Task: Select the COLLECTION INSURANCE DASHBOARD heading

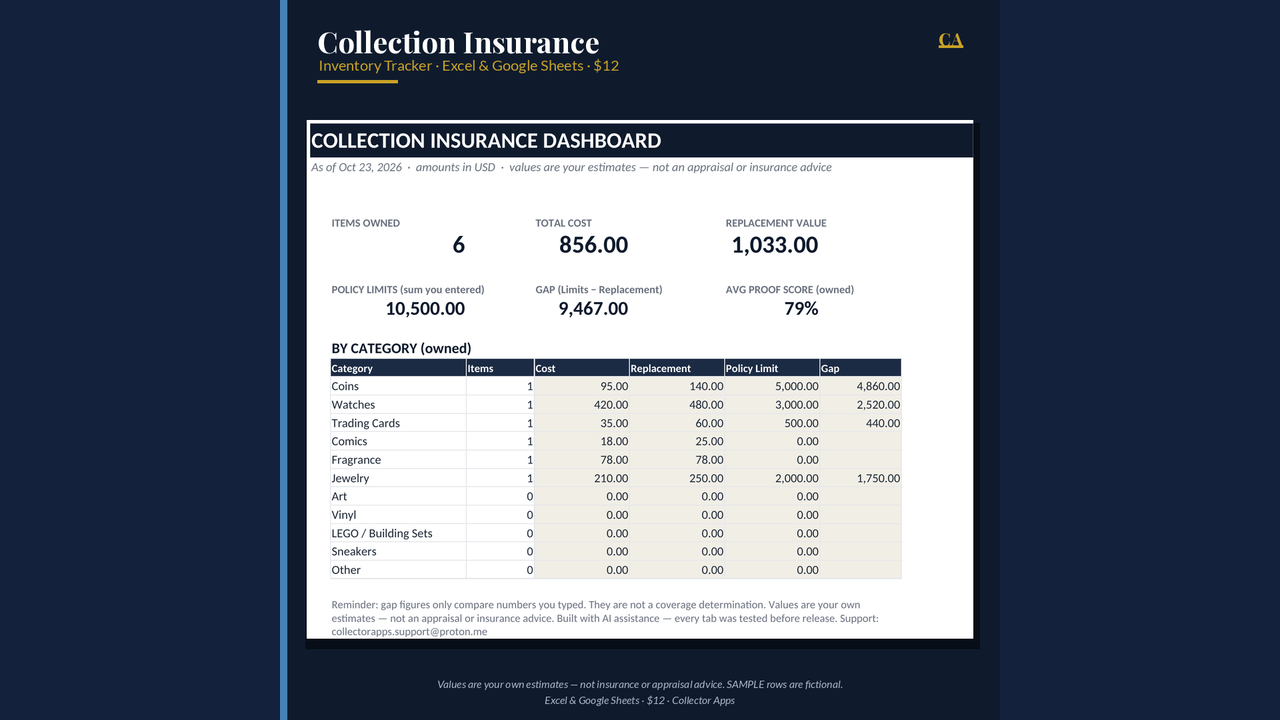Action: click(x=486, y=141)
